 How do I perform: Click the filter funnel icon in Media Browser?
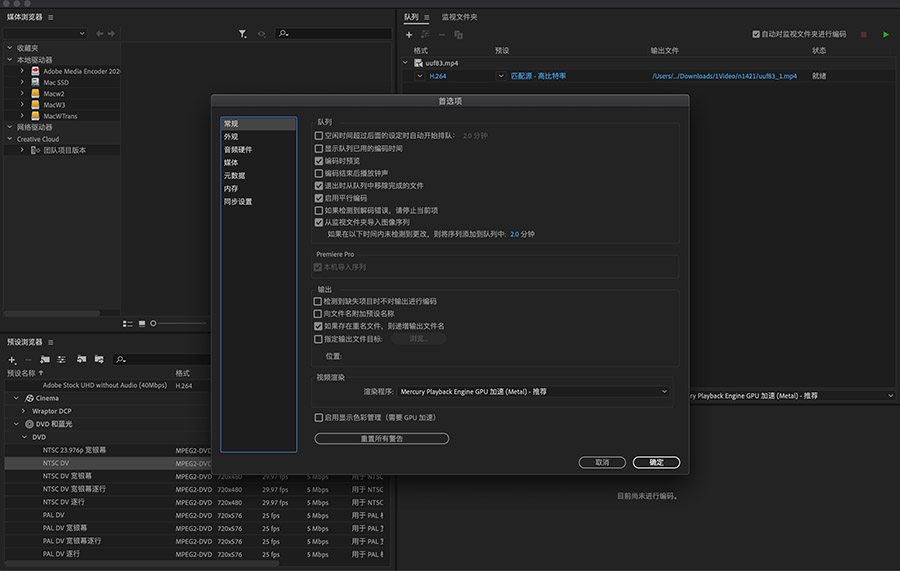(x=243, y=34)
